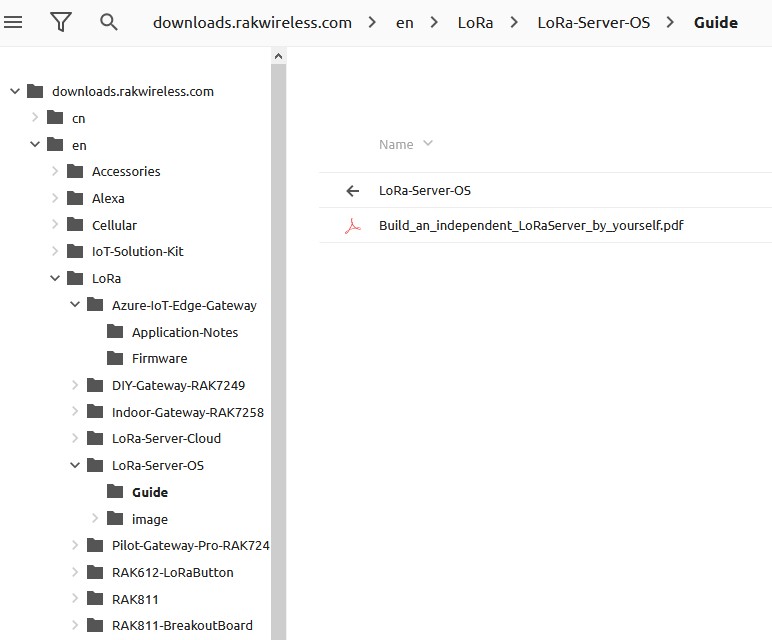772x640 pixels.
Task: Collapse the Azure-IoT-Edge-Gateway folder chevron
Action: [x=75, y=305]
